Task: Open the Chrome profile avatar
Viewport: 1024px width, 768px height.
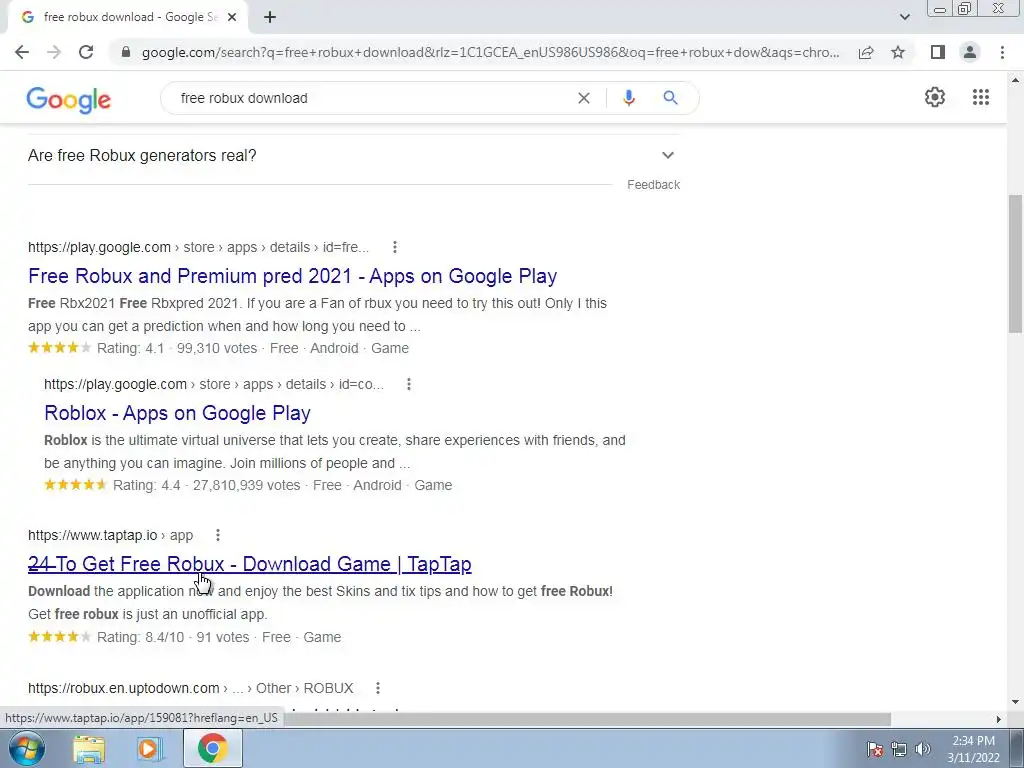Action: (970, 52)
